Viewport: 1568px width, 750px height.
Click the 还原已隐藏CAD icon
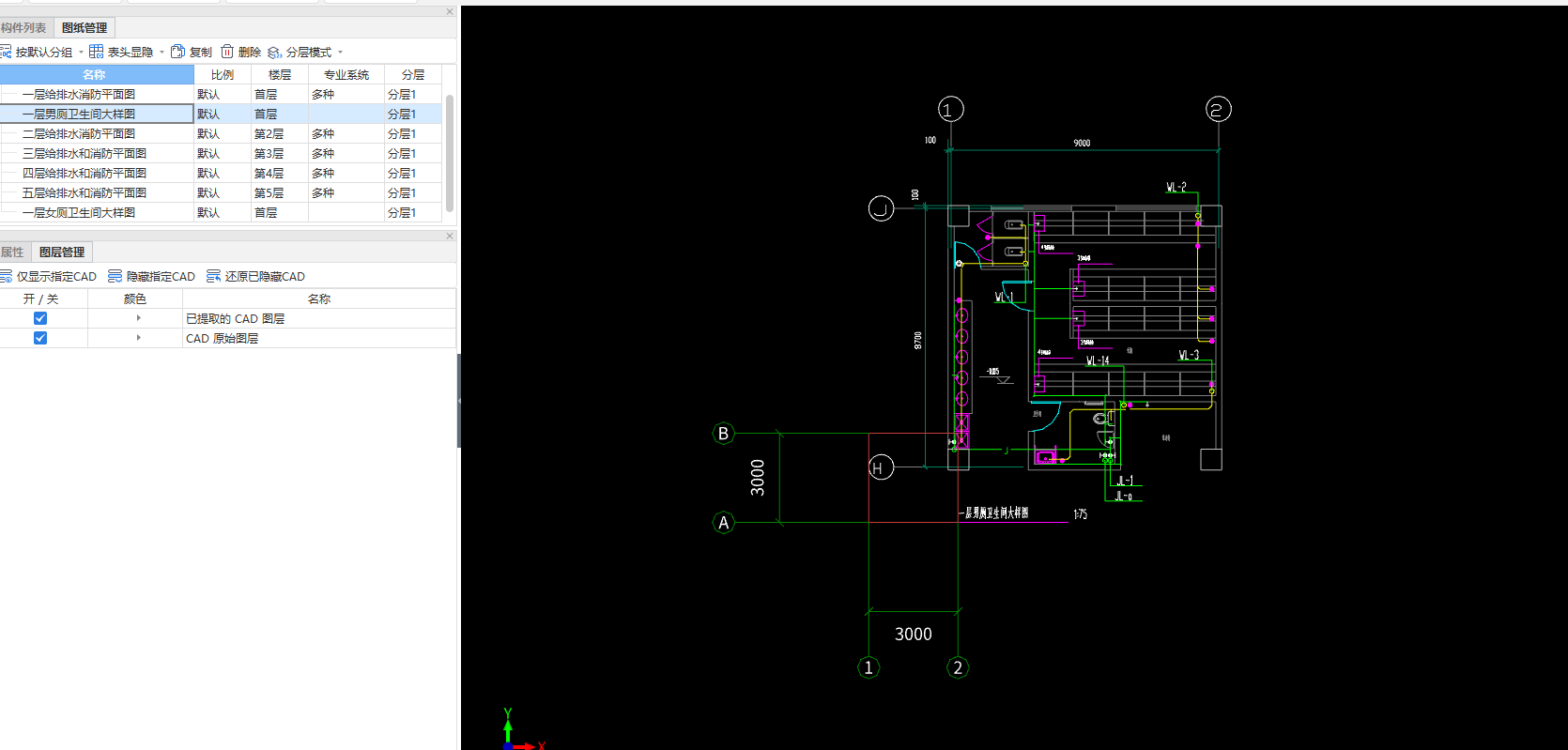[x=213, y=276]
